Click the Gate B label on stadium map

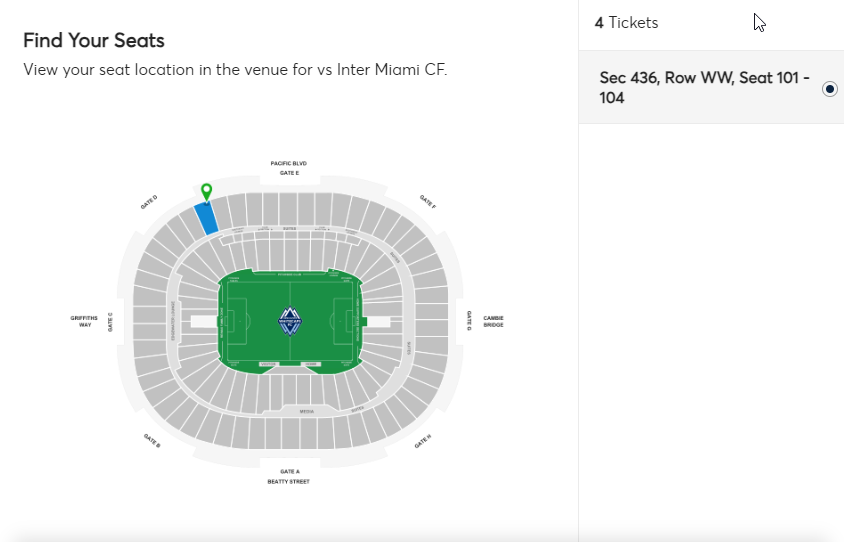point(152,440)
